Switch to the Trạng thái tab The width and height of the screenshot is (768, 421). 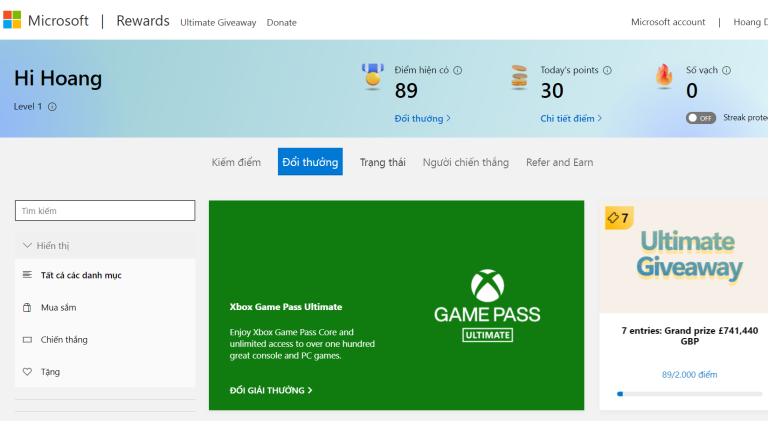(x=382, y=162)
